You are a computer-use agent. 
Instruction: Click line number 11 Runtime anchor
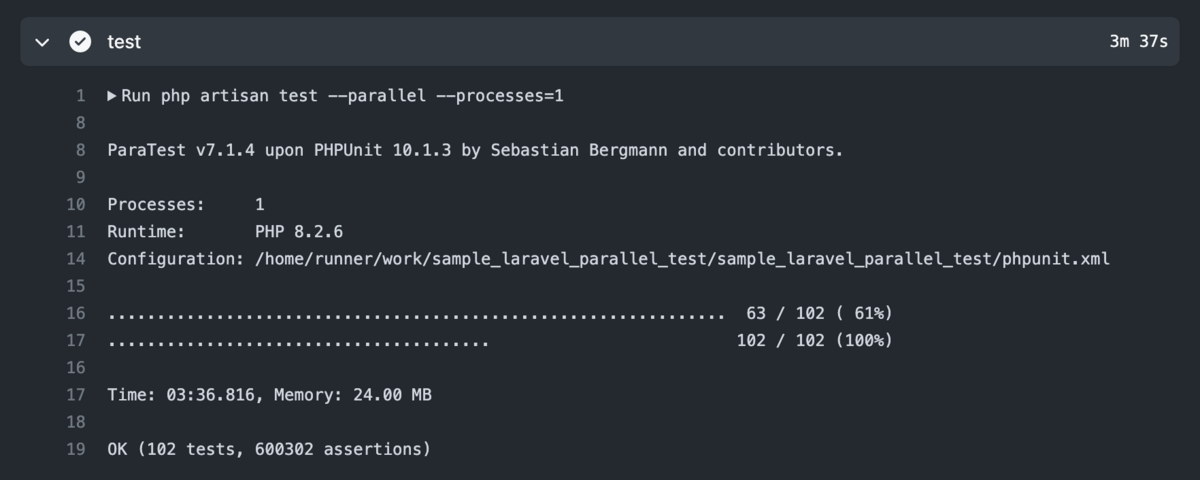pos(76,231)
